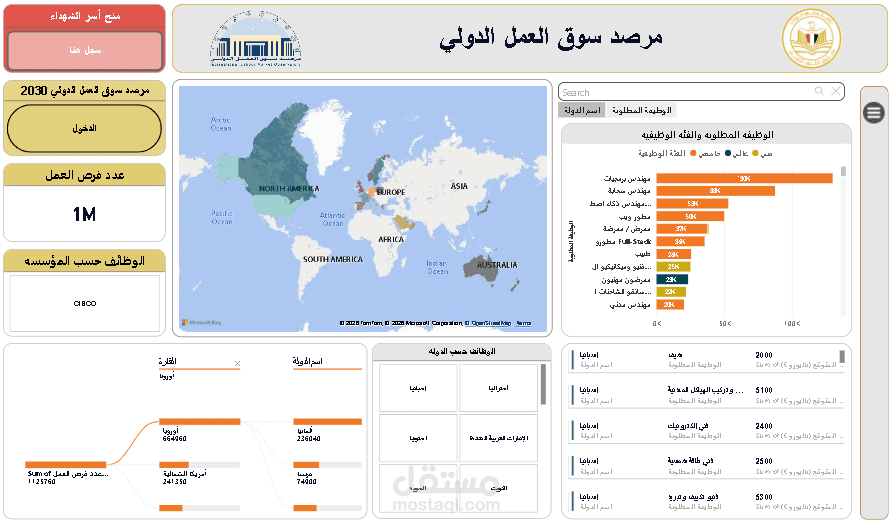Select the إسبانيا country tile
893x525 pixels.
[418, 388]
